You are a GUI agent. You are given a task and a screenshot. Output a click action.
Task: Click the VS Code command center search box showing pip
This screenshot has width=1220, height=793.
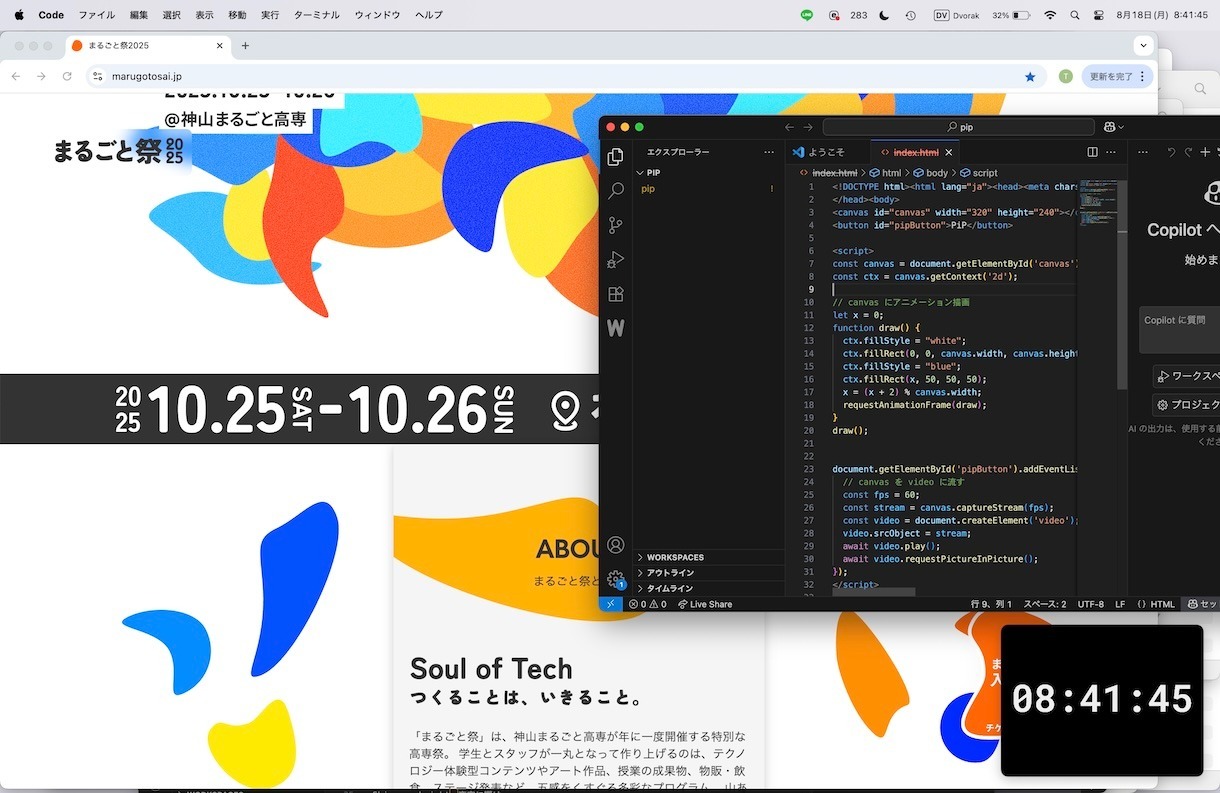[958, 127]
